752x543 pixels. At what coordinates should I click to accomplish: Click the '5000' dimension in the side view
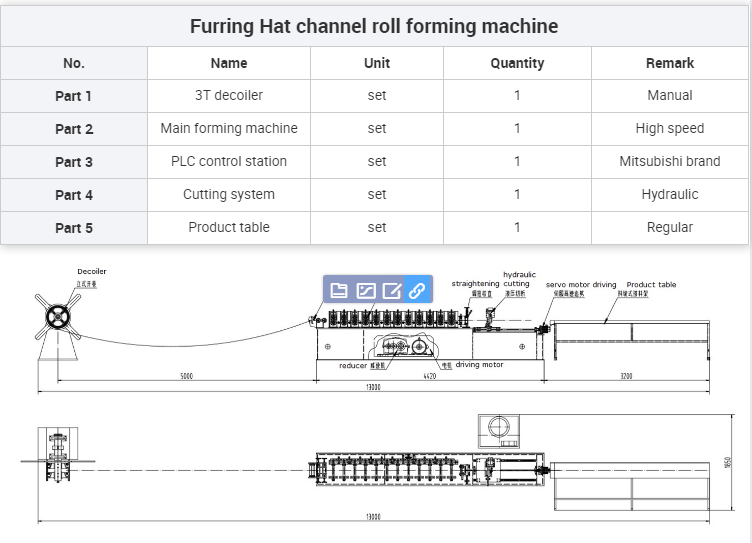pyautogui.click(x=187, y=376)
